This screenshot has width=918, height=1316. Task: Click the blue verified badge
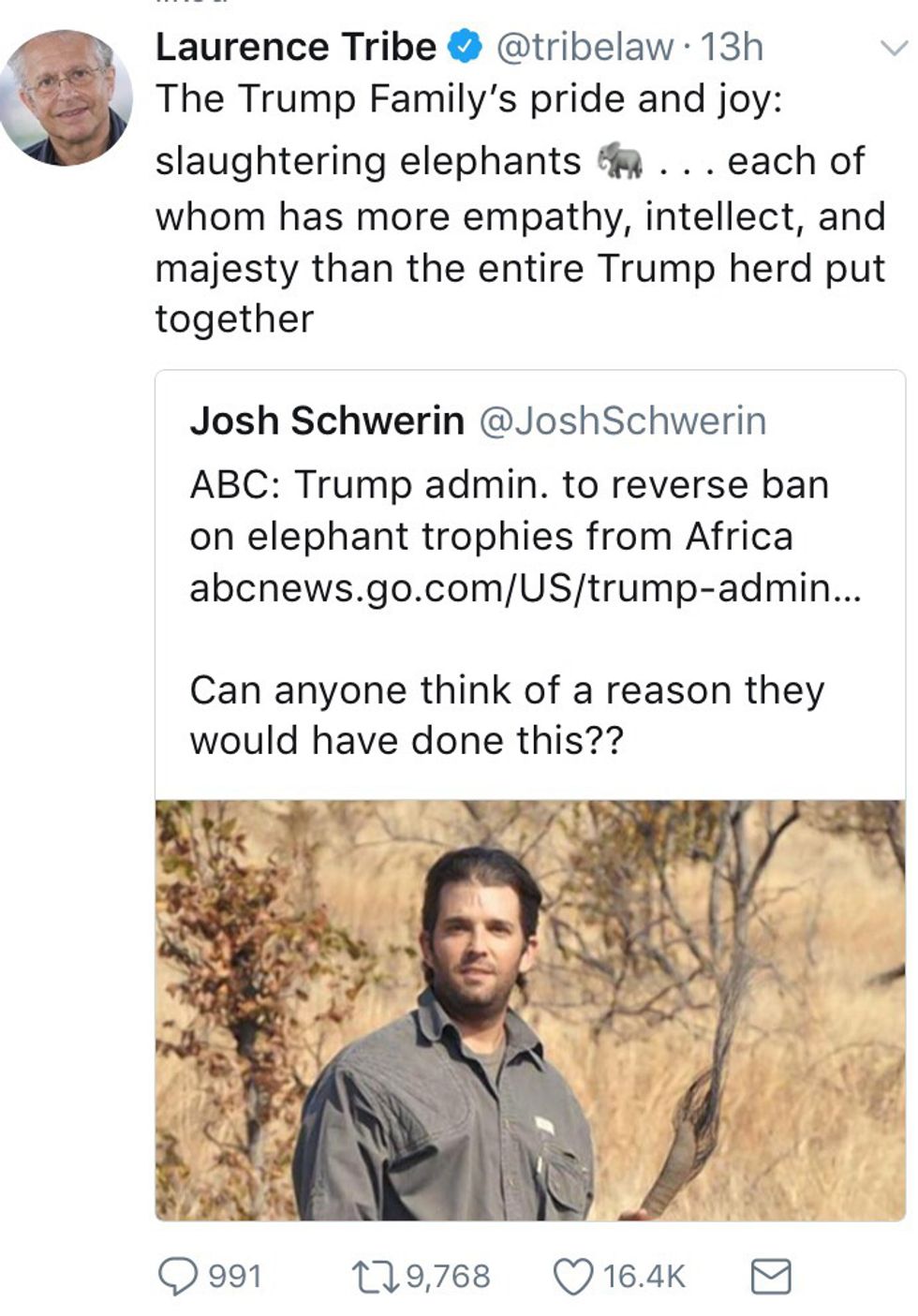466,47
